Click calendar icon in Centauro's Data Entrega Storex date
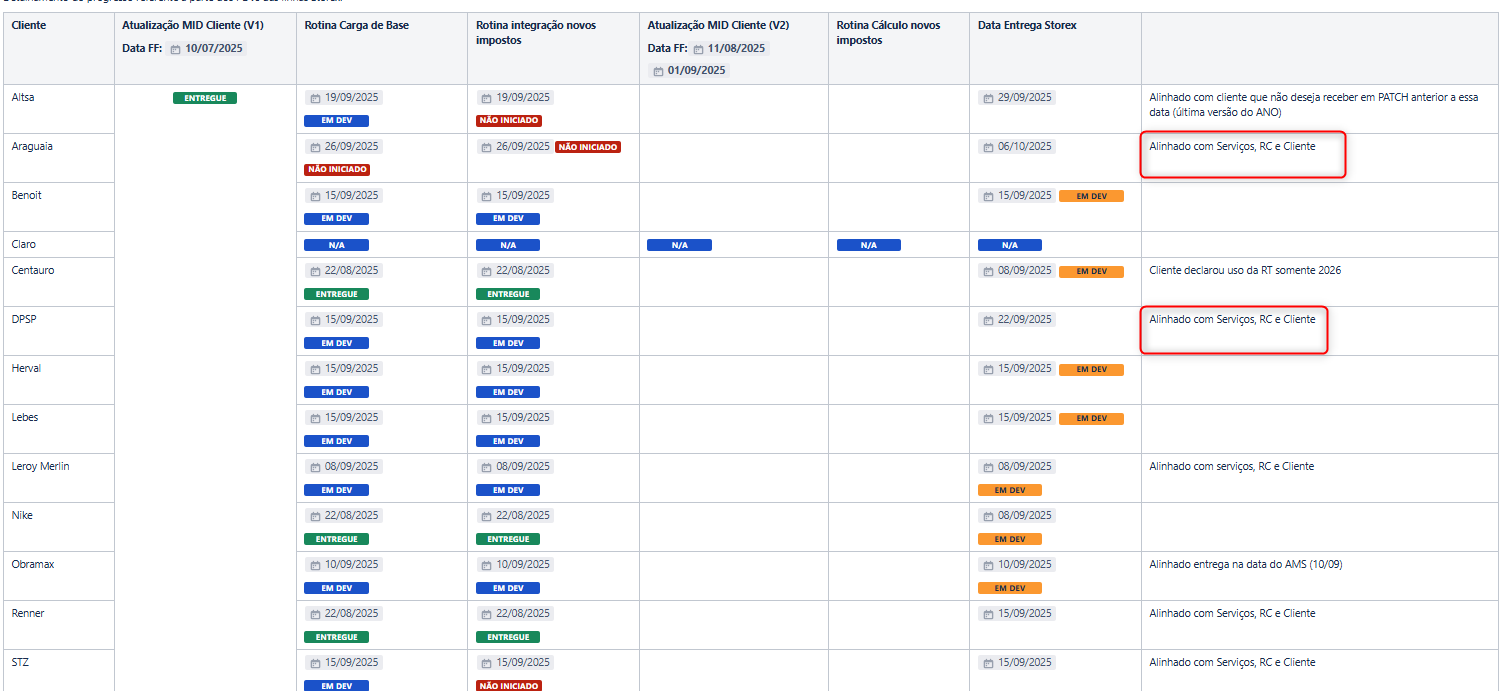The height and width of the screenshot is (691, 1502). click(x=988, y=271)
